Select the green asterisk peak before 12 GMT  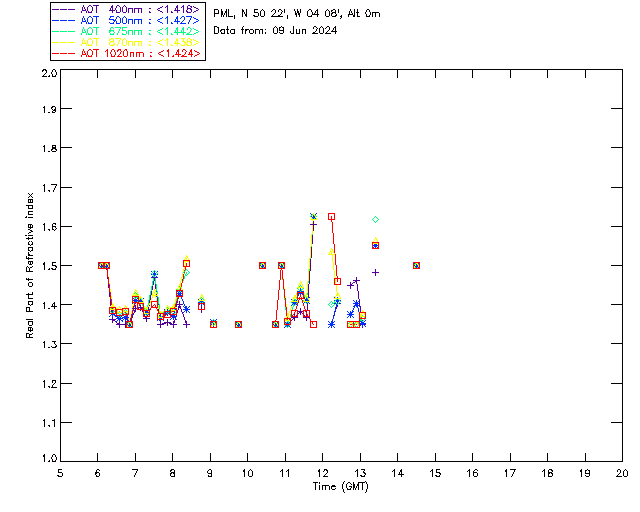(313, 216)
